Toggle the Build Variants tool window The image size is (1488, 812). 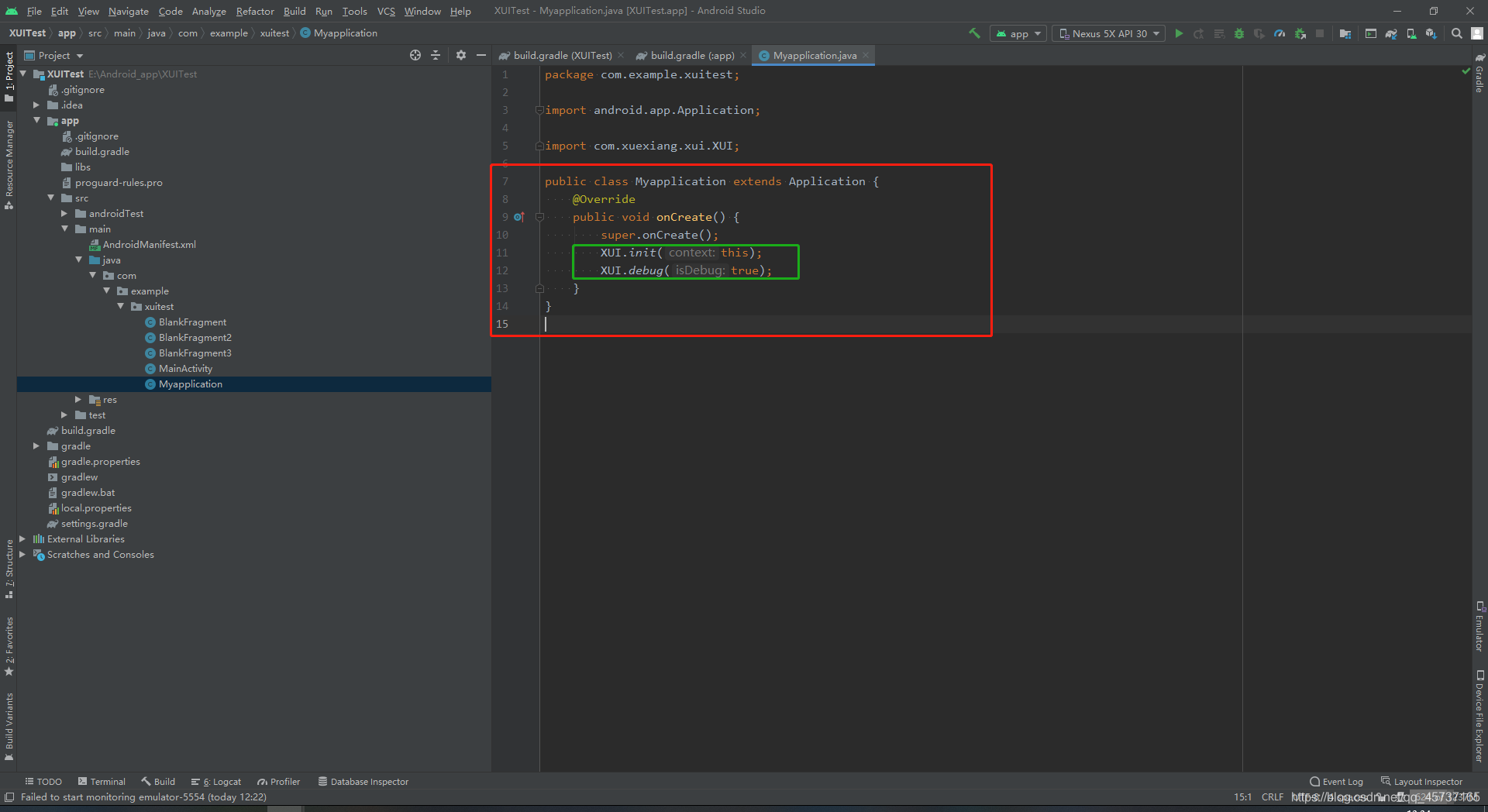pos(9,727)
